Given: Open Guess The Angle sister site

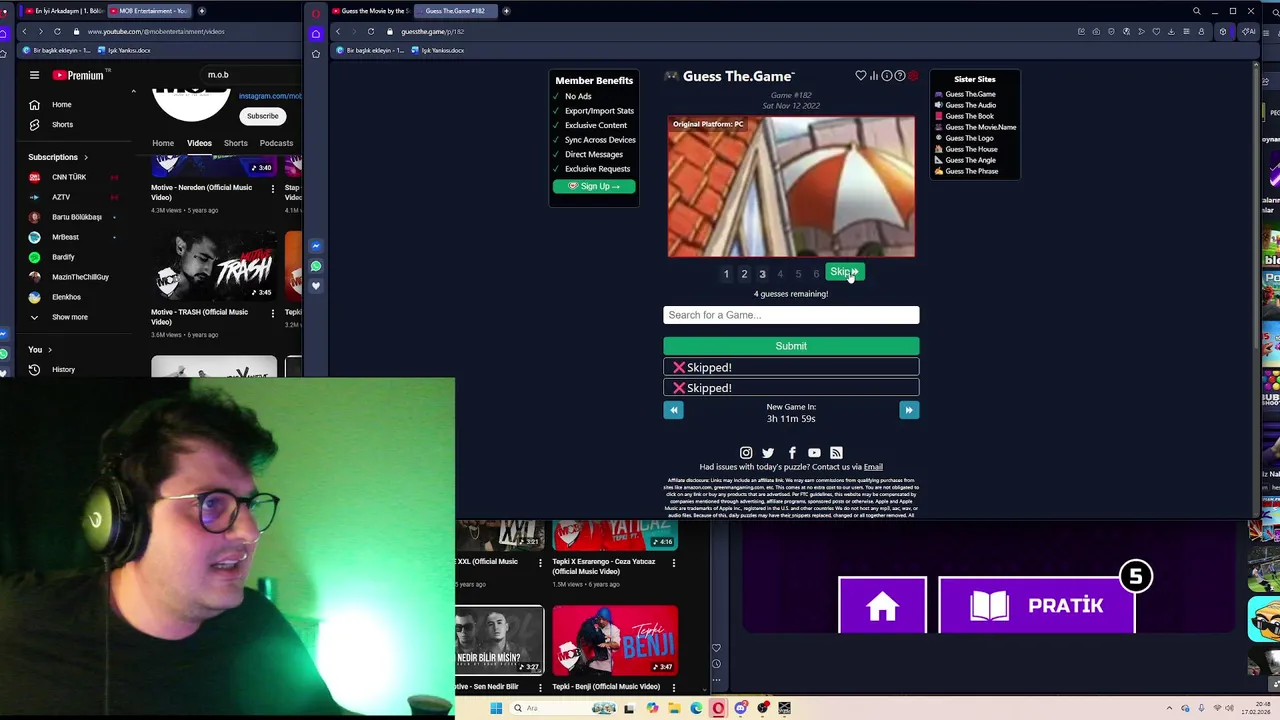Looking at the screenshot, I should coord(970,160).
